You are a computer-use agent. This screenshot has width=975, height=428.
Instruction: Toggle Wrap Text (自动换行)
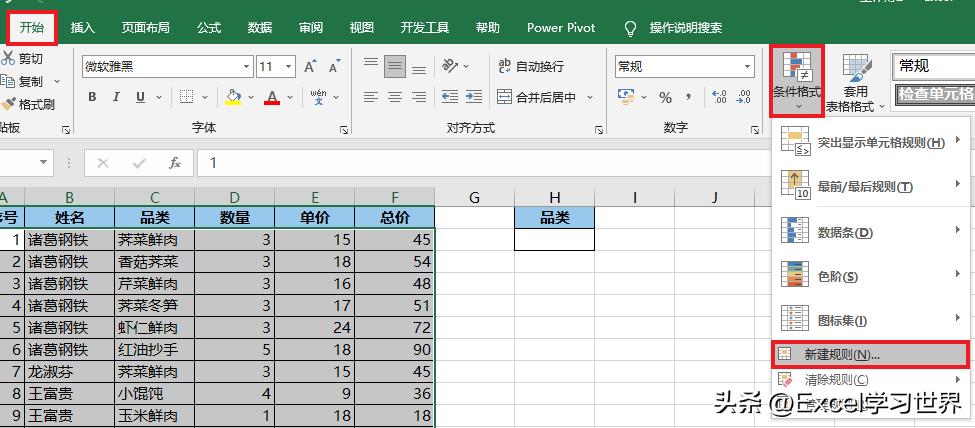pos(530,67)
